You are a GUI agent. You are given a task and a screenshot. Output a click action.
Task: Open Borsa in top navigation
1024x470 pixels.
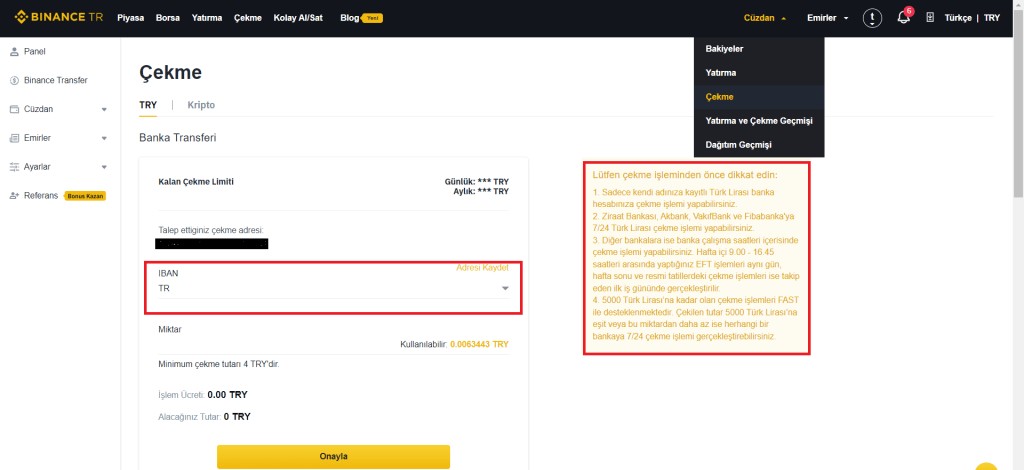click(x=168, y=18)
